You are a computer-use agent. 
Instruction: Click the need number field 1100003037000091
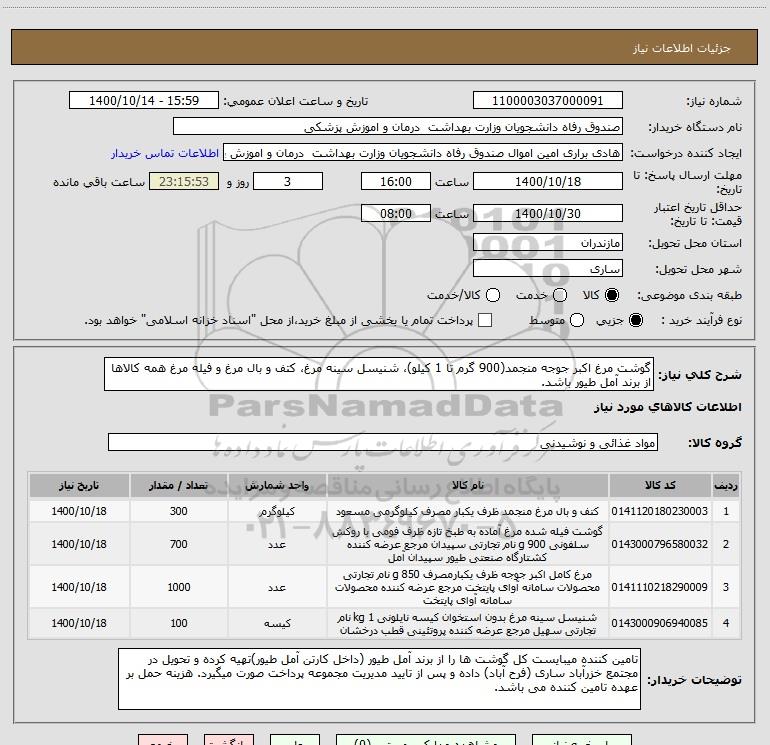tap(548, 101)
